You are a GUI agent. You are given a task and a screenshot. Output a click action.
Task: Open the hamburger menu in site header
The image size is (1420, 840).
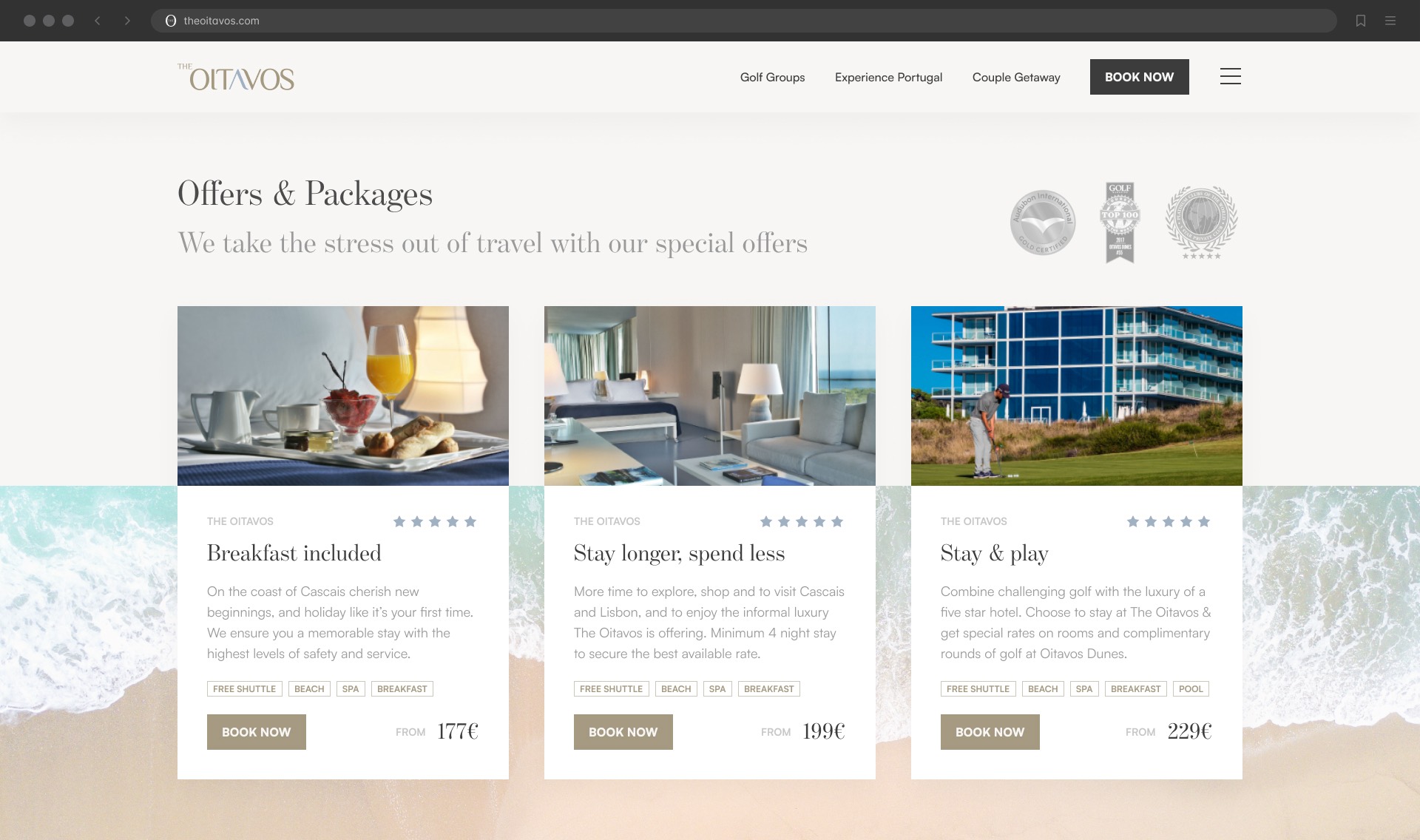1231,76
